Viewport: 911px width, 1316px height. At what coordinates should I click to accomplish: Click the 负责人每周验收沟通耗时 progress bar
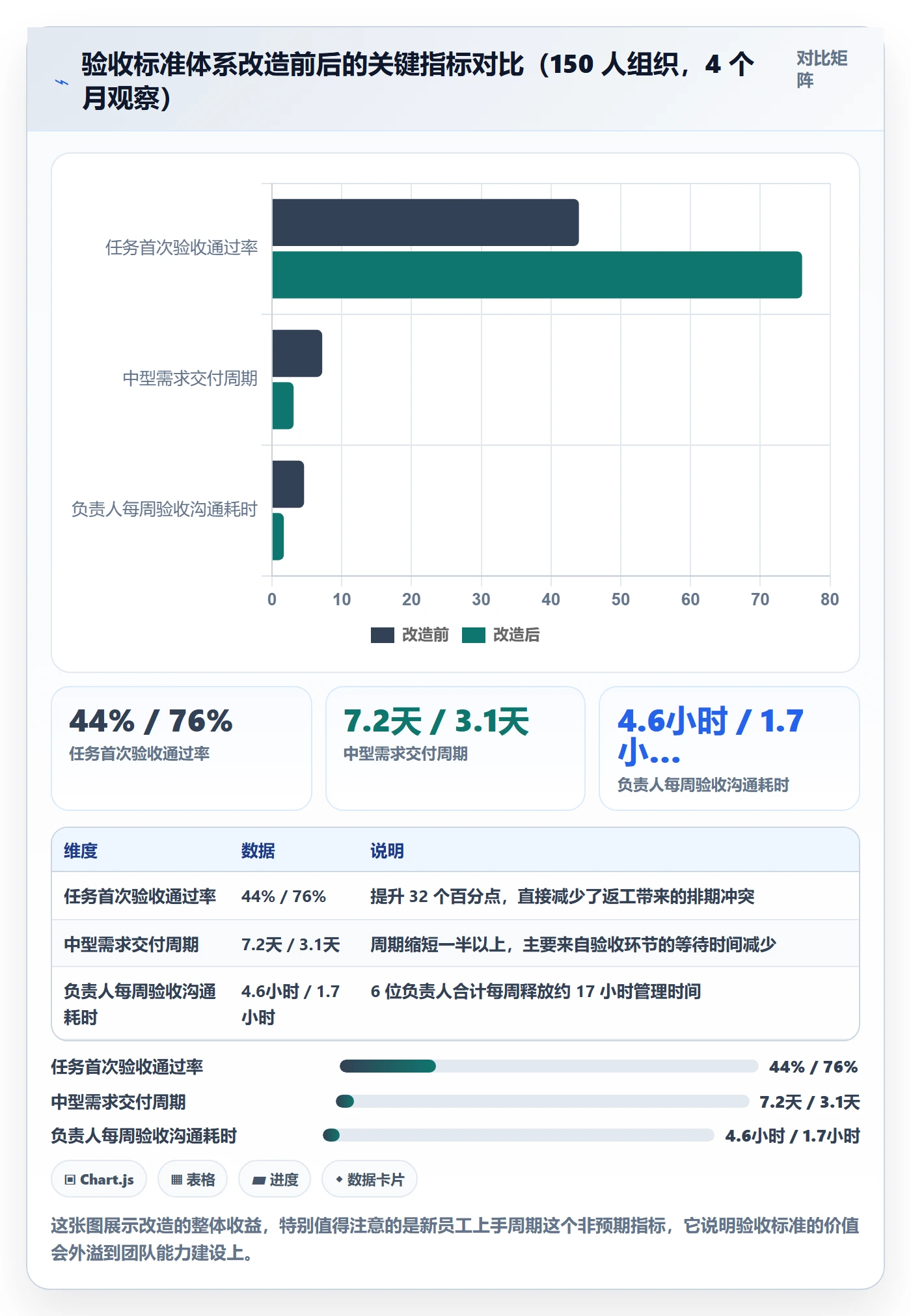tap(518, 1135)
